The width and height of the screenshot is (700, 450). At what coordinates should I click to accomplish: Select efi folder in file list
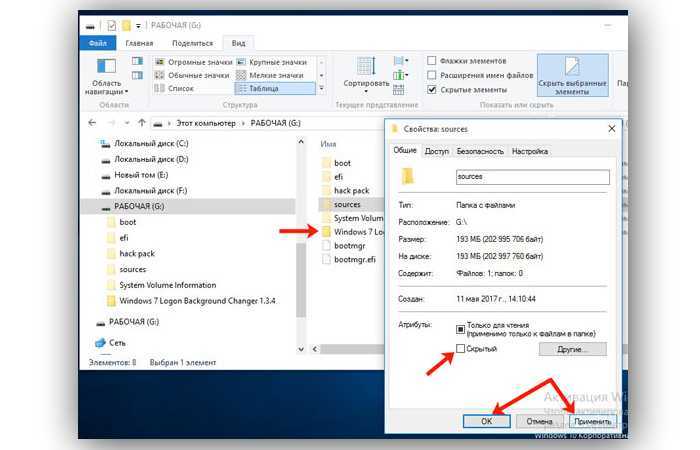338,177
